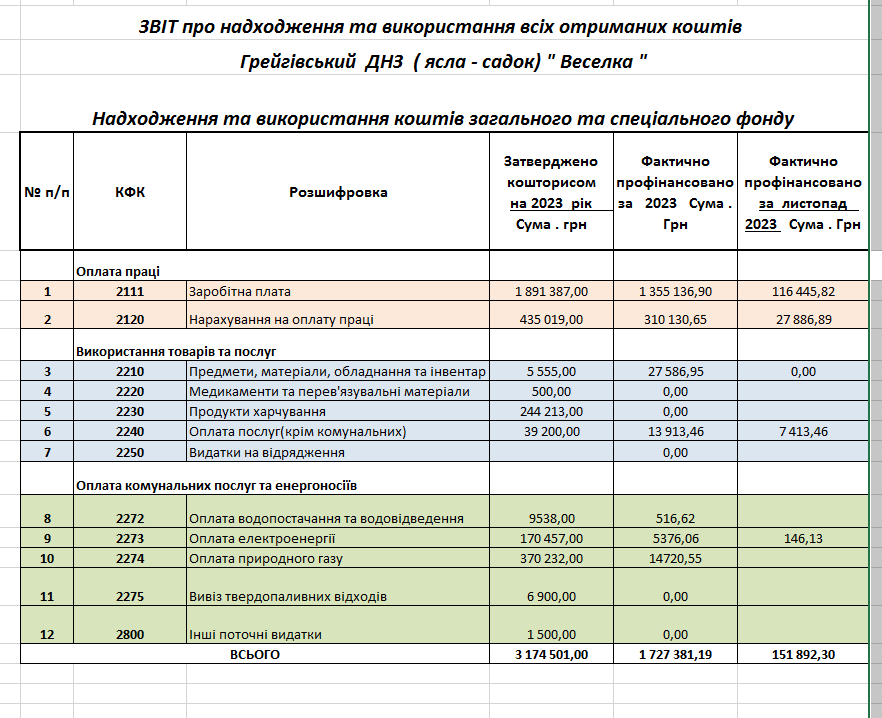Select the value '244 213,00'

point(551,411)
